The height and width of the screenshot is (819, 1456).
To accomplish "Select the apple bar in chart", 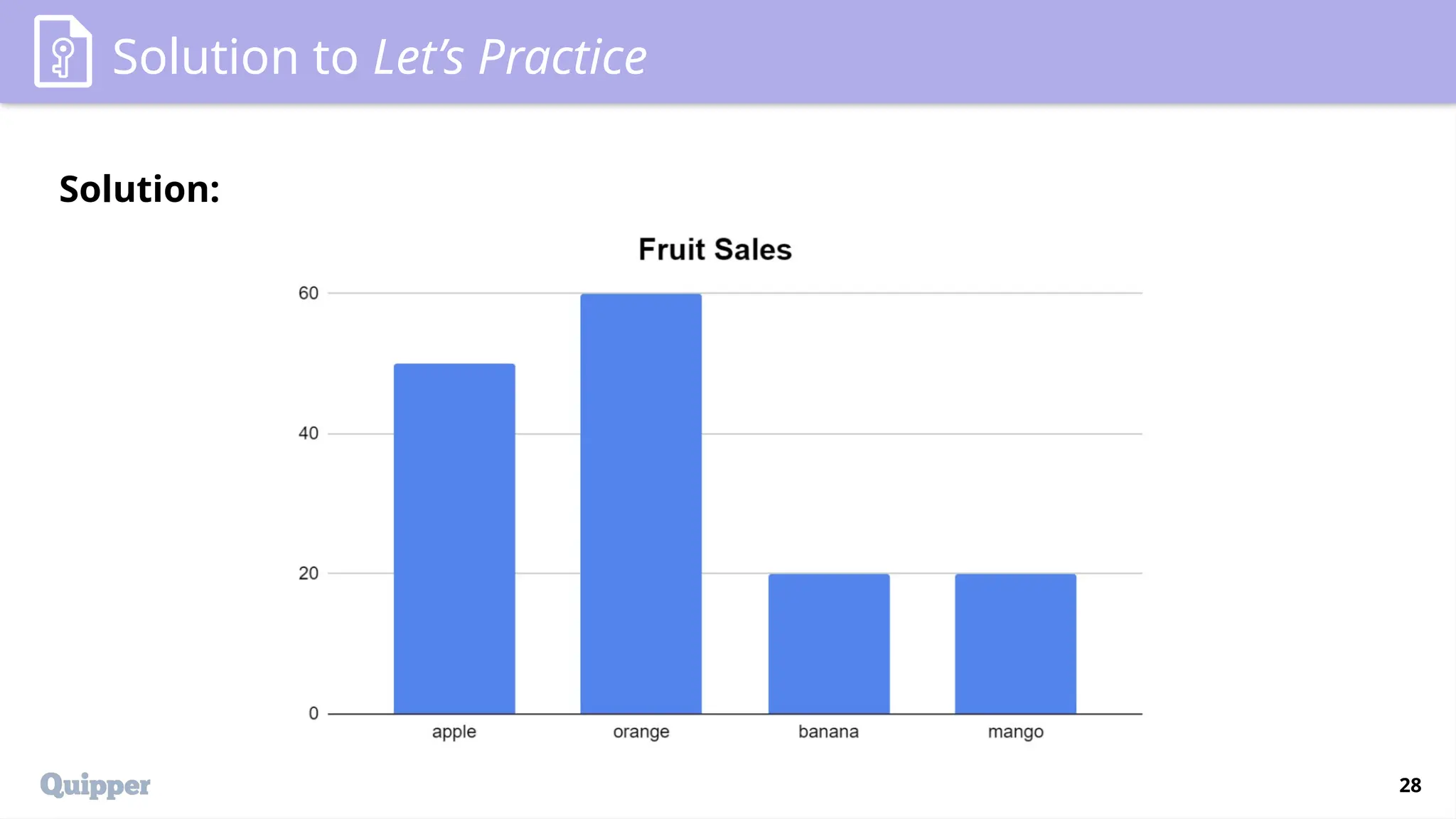I will tap(454, 538).
